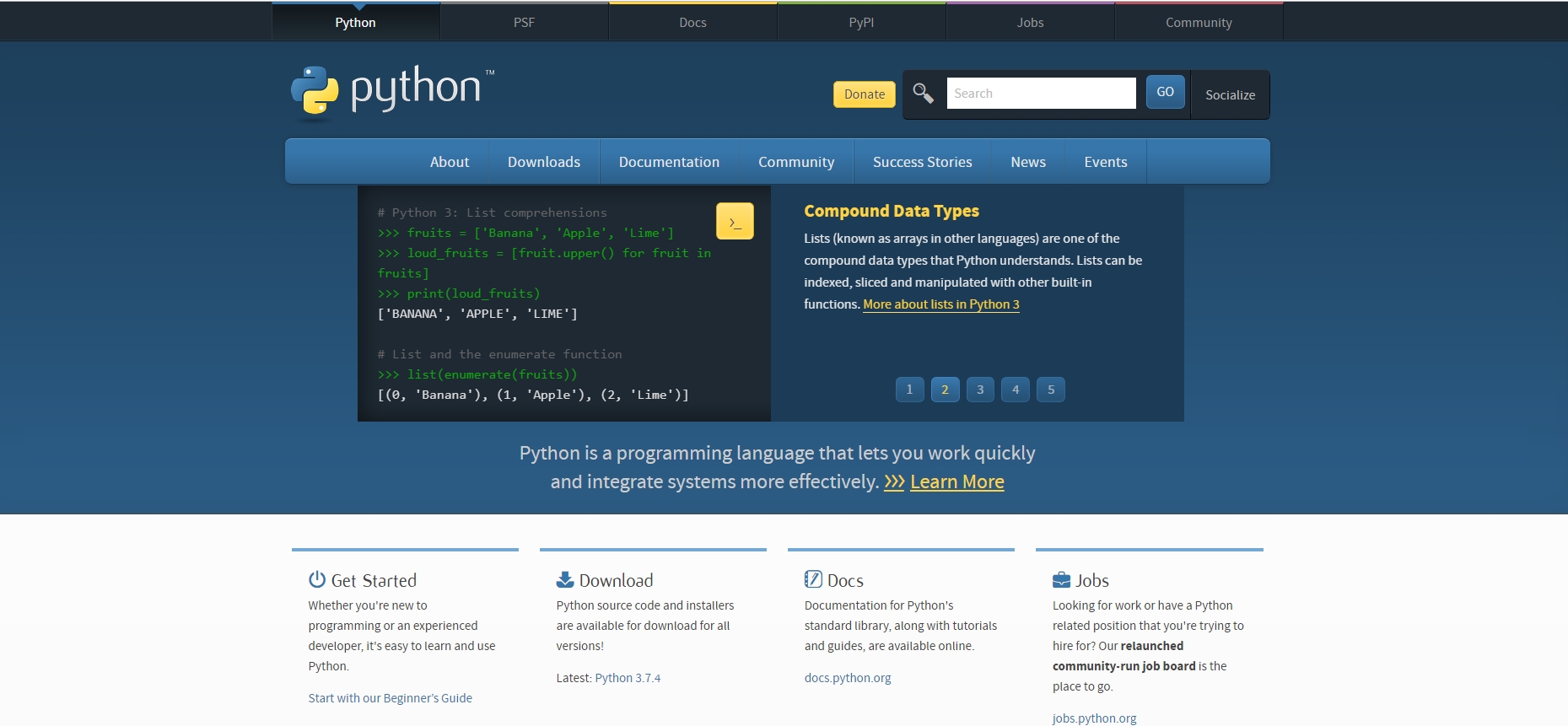1568x726 pixels.
Task: Visit the docs.python.org link
Action: (x=848, y=678)
